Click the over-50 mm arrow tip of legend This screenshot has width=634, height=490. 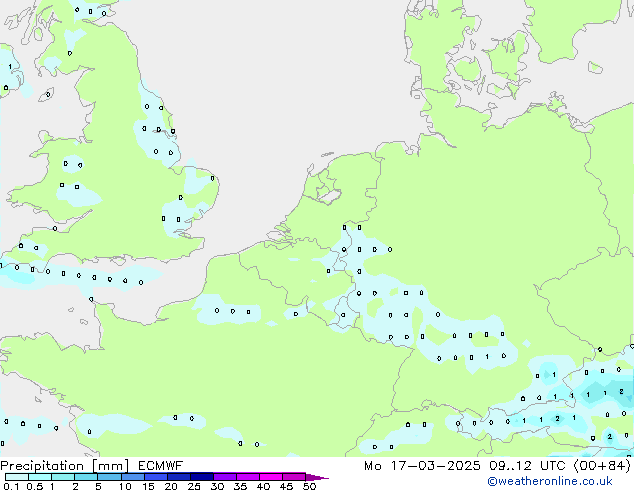click(x=317, y=477)
